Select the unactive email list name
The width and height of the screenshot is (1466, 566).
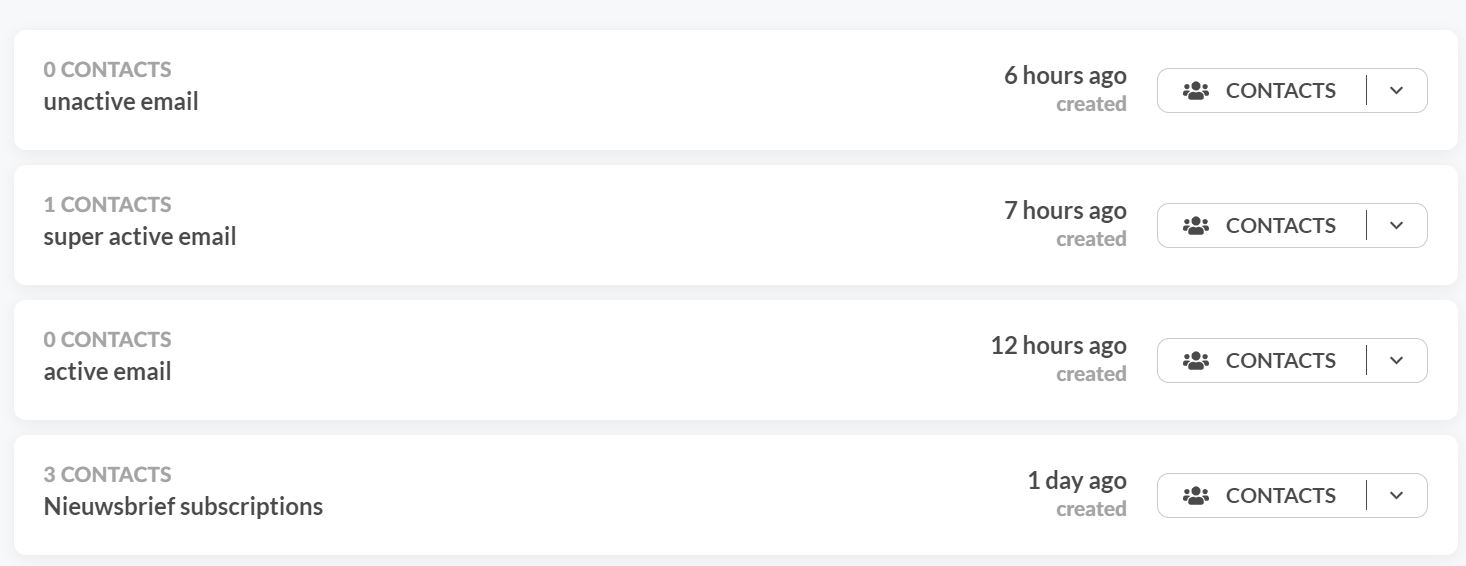[121, 102]
